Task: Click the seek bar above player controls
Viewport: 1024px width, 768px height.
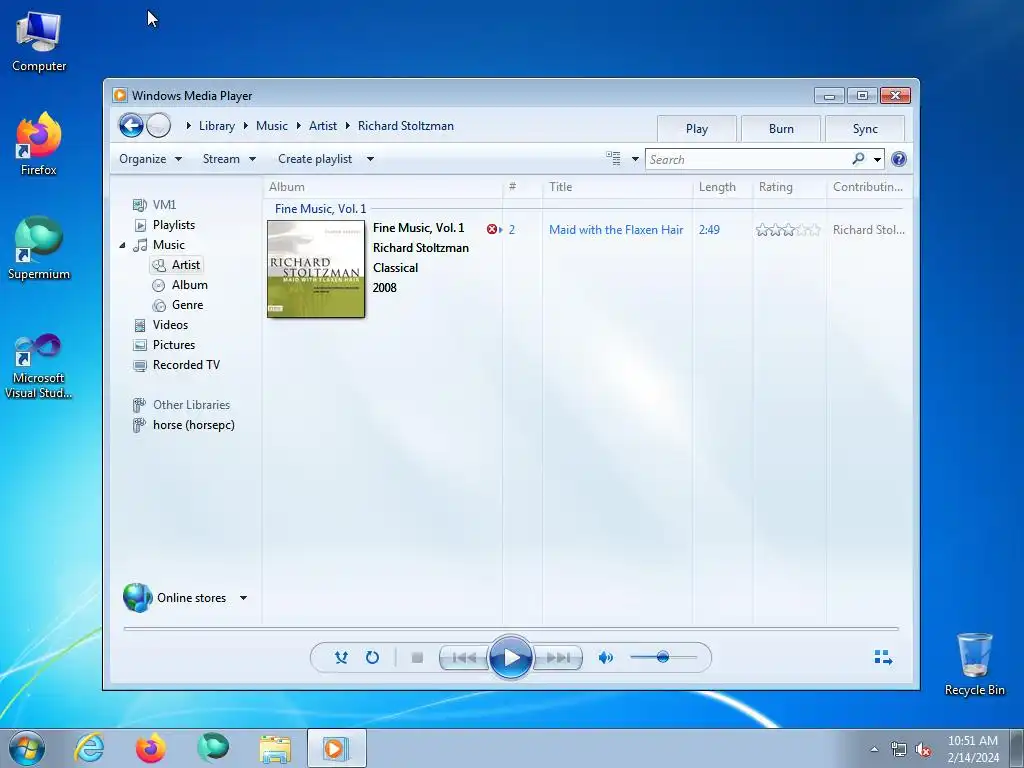Action: [511, 628]
